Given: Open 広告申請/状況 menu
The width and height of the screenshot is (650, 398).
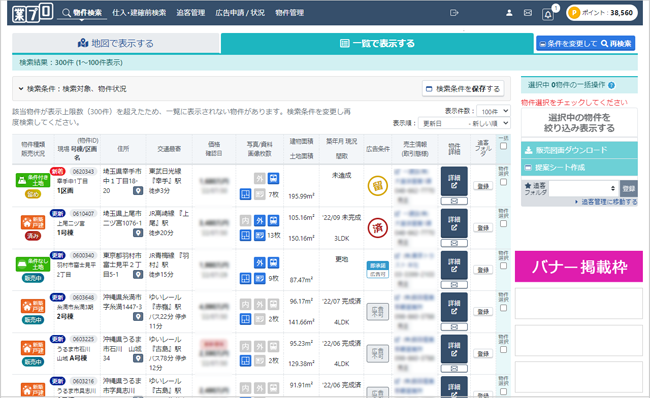Looking at the screenshot, I should tap(240, 13).
